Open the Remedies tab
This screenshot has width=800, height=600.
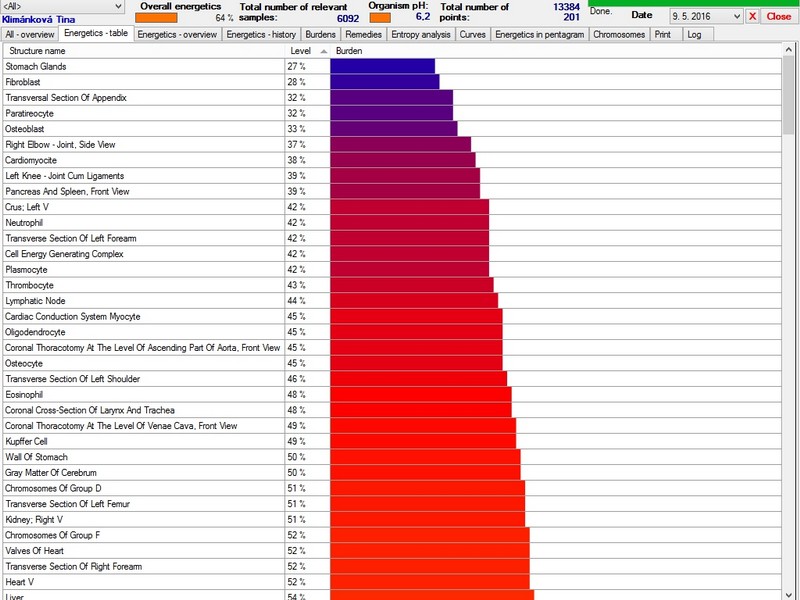pyautogui.click(x=363, y=35)
